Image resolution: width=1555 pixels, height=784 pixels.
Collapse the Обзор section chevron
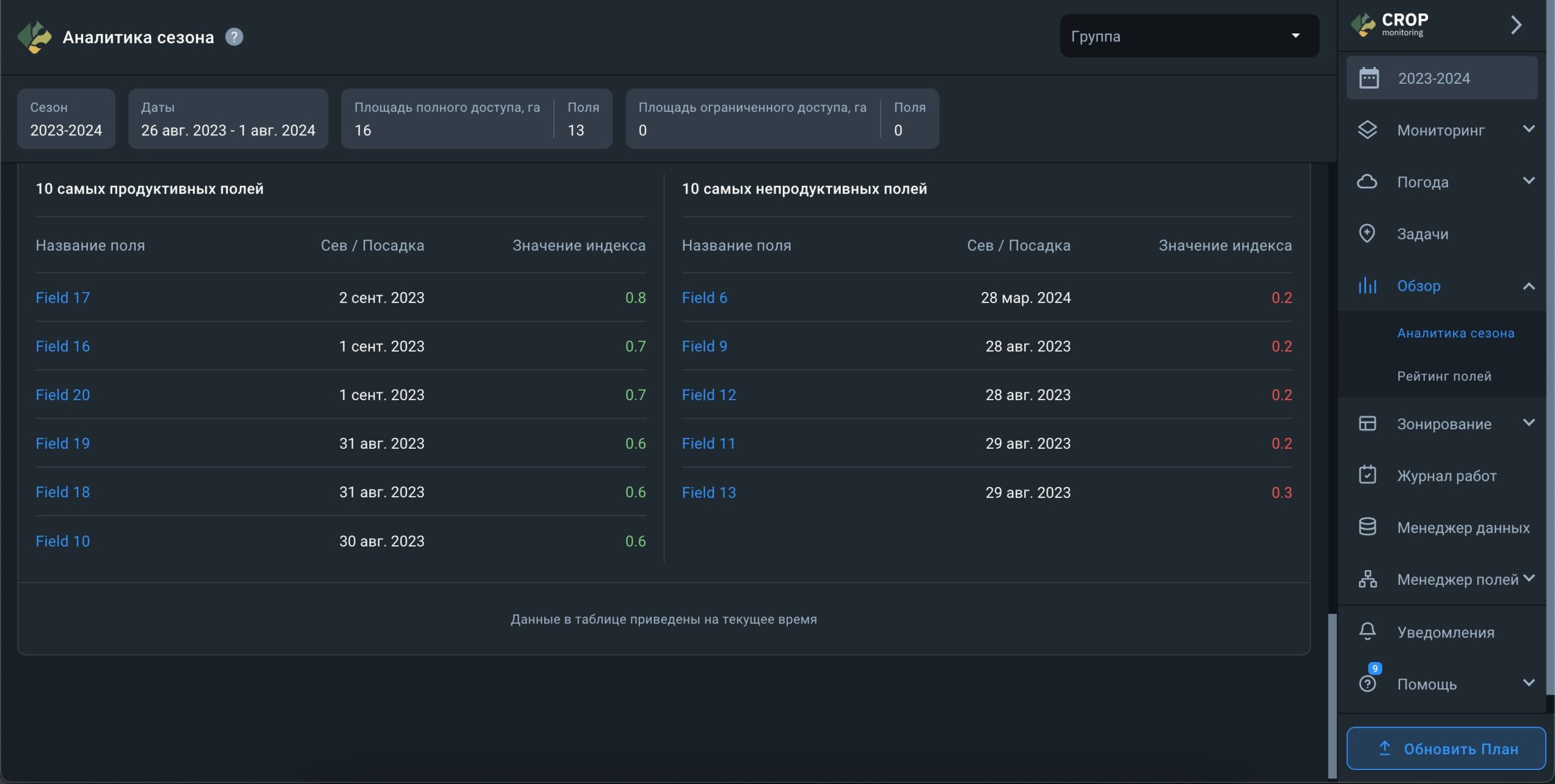click(1528, 286)
